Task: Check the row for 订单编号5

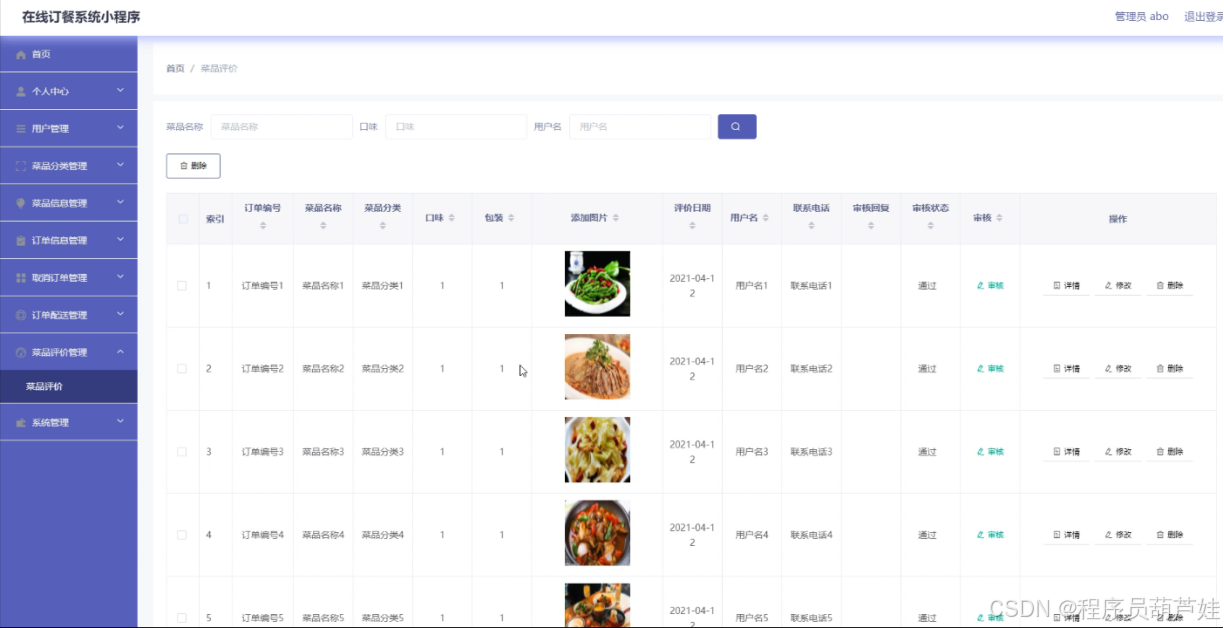Action: (182, 618)
